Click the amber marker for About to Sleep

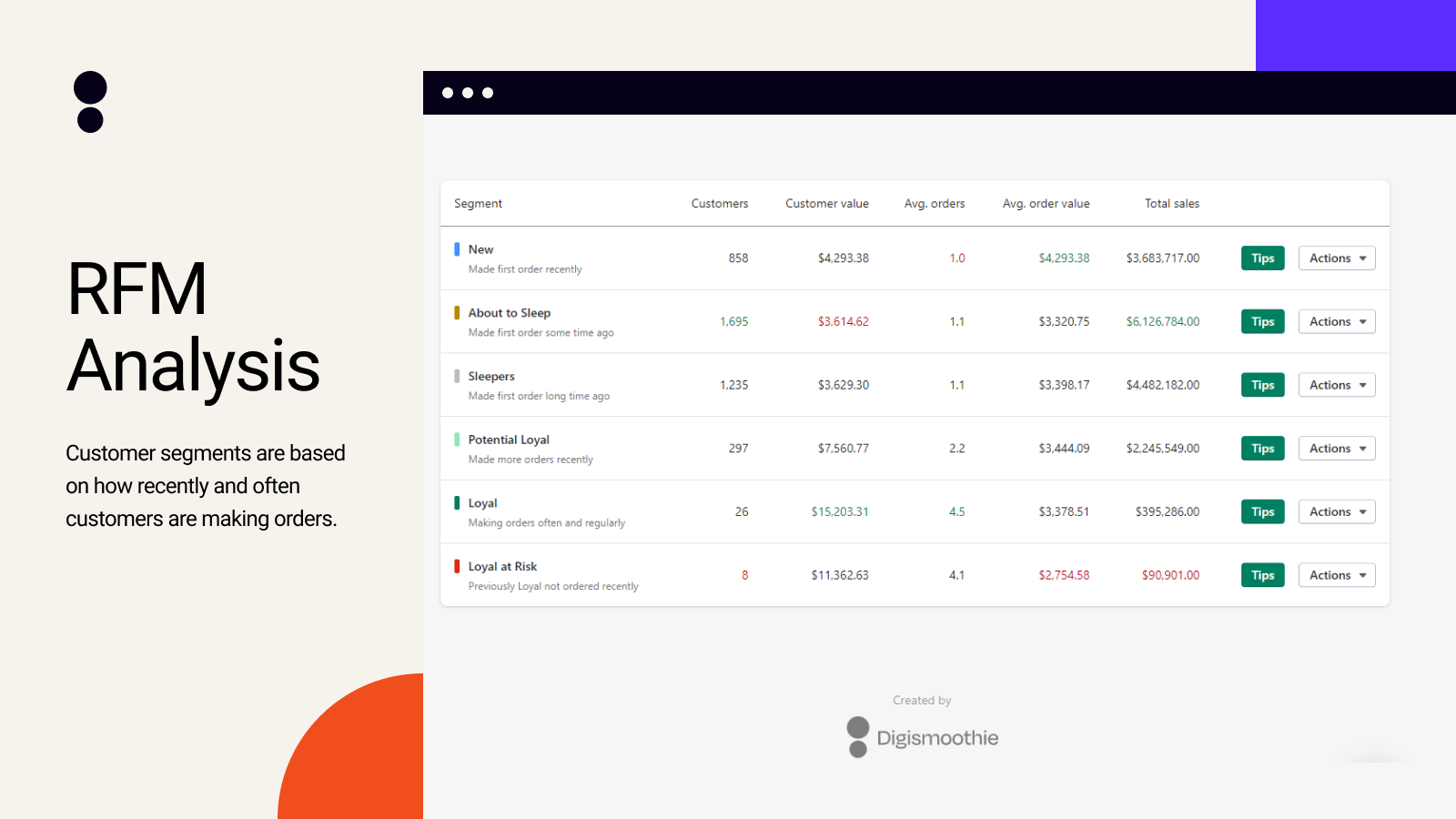click(x=457, y=312)
